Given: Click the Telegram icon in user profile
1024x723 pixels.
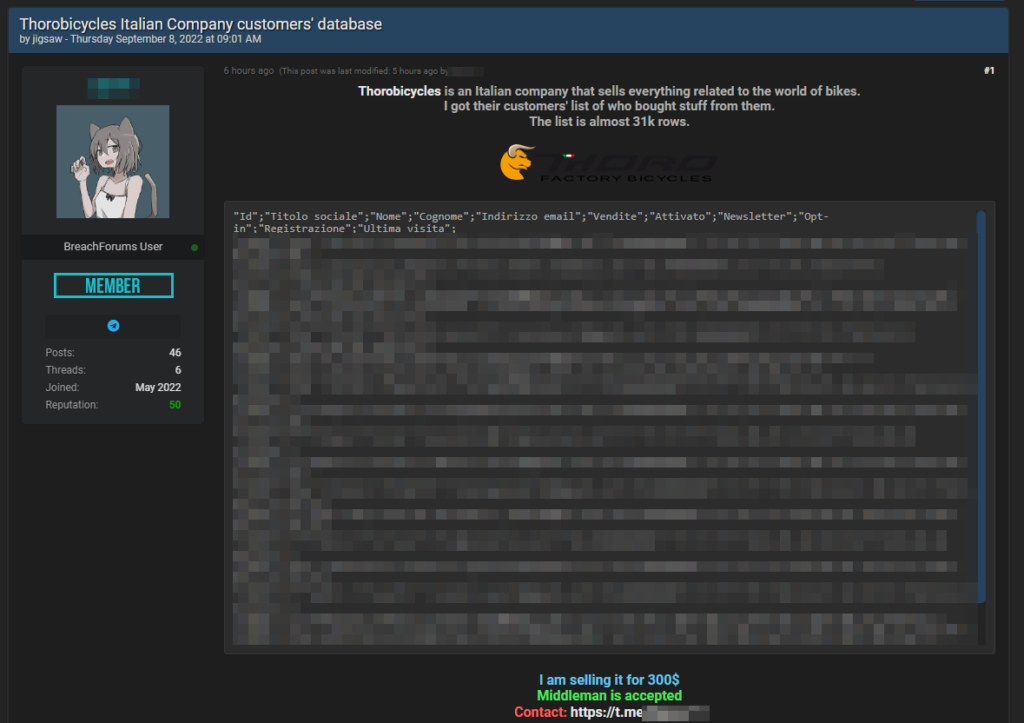Looking at the screenshot, I should (x=113, y=326).
